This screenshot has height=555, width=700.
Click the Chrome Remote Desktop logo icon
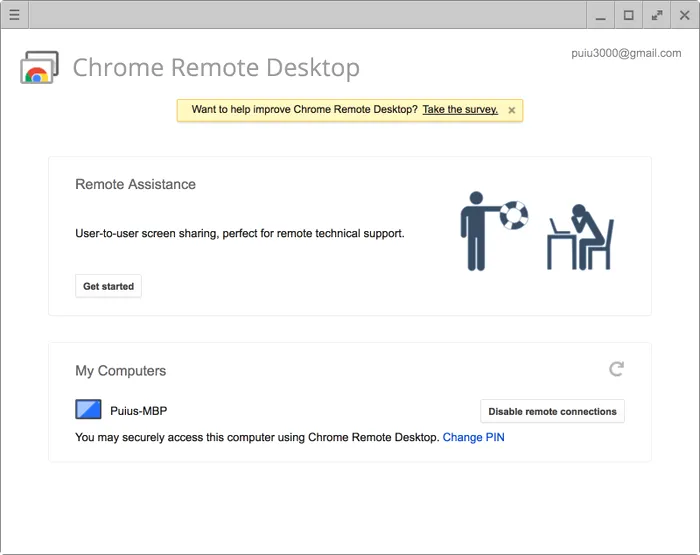pyautogui.click(x=39, y=67)
